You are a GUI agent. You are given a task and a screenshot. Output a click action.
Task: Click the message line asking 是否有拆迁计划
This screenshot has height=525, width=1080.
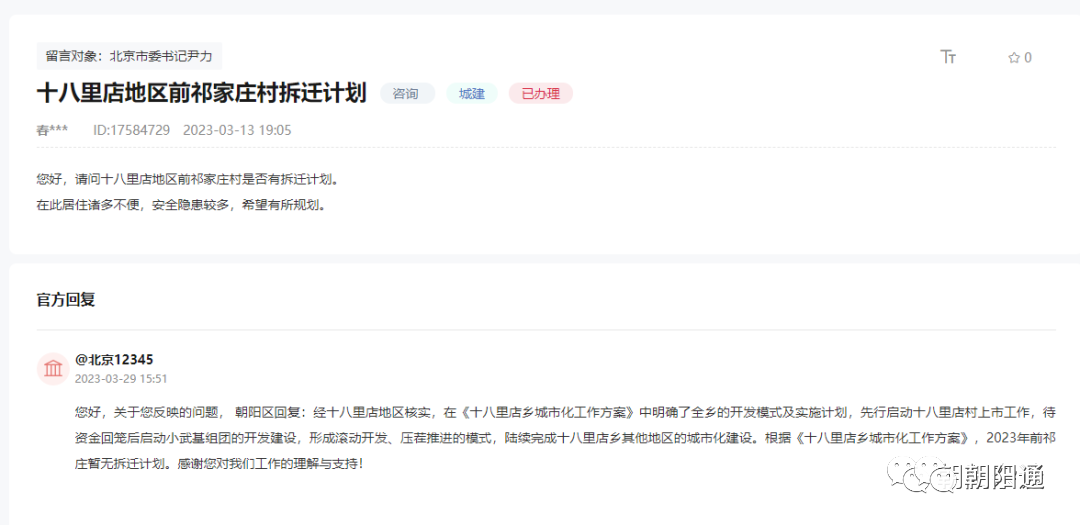point(188,179)
